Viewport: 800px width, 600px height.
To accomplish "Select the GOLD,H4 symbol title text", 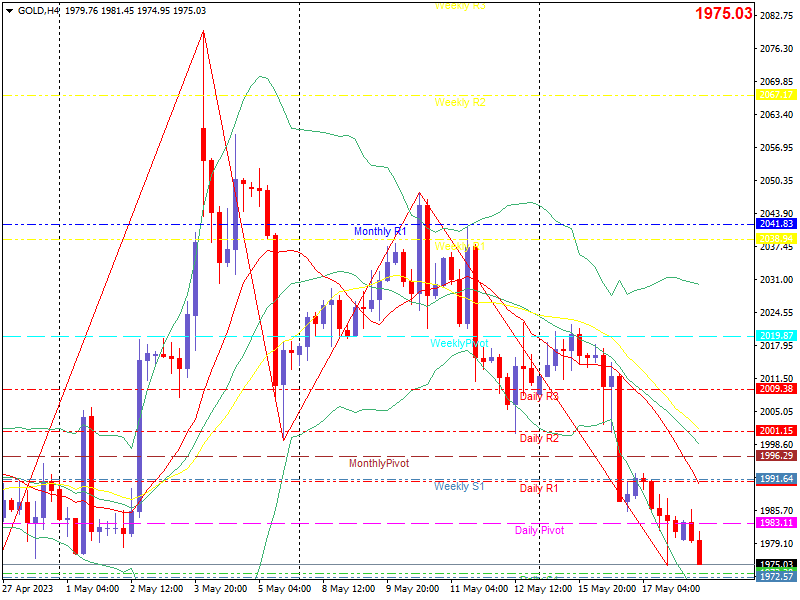I will pos(38,11).
